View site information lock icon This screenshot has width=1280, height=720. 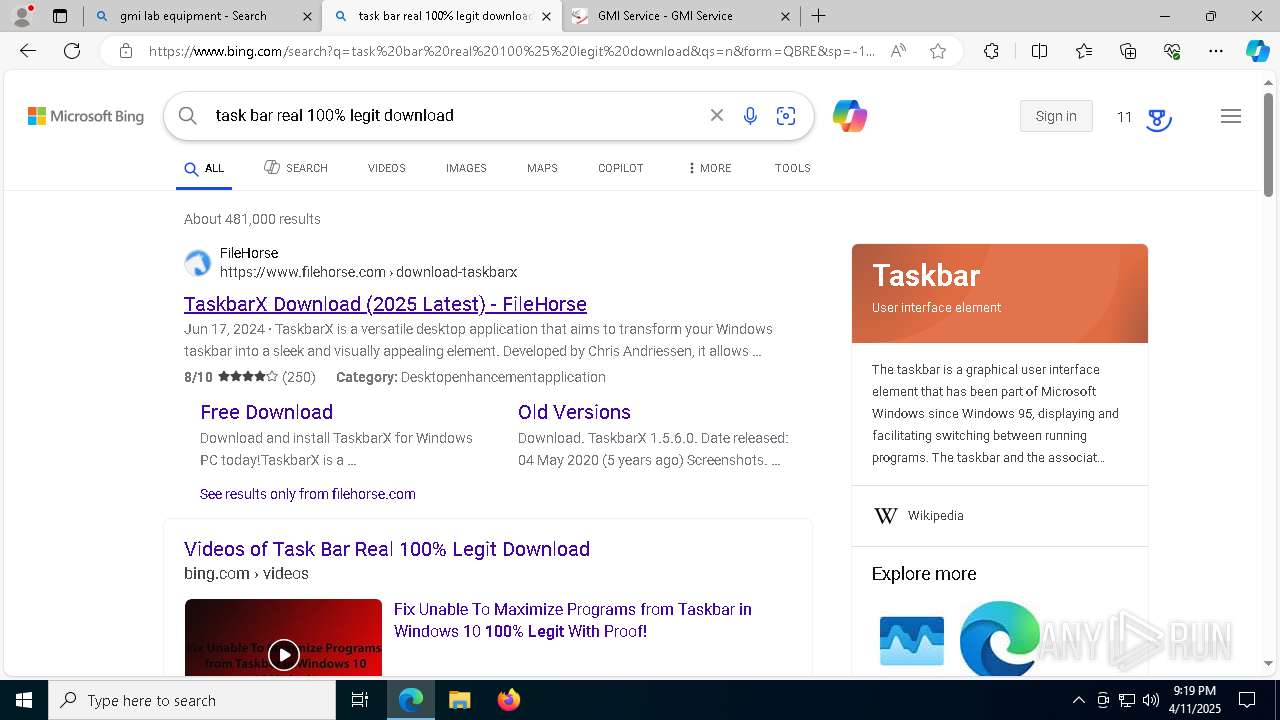126,51
